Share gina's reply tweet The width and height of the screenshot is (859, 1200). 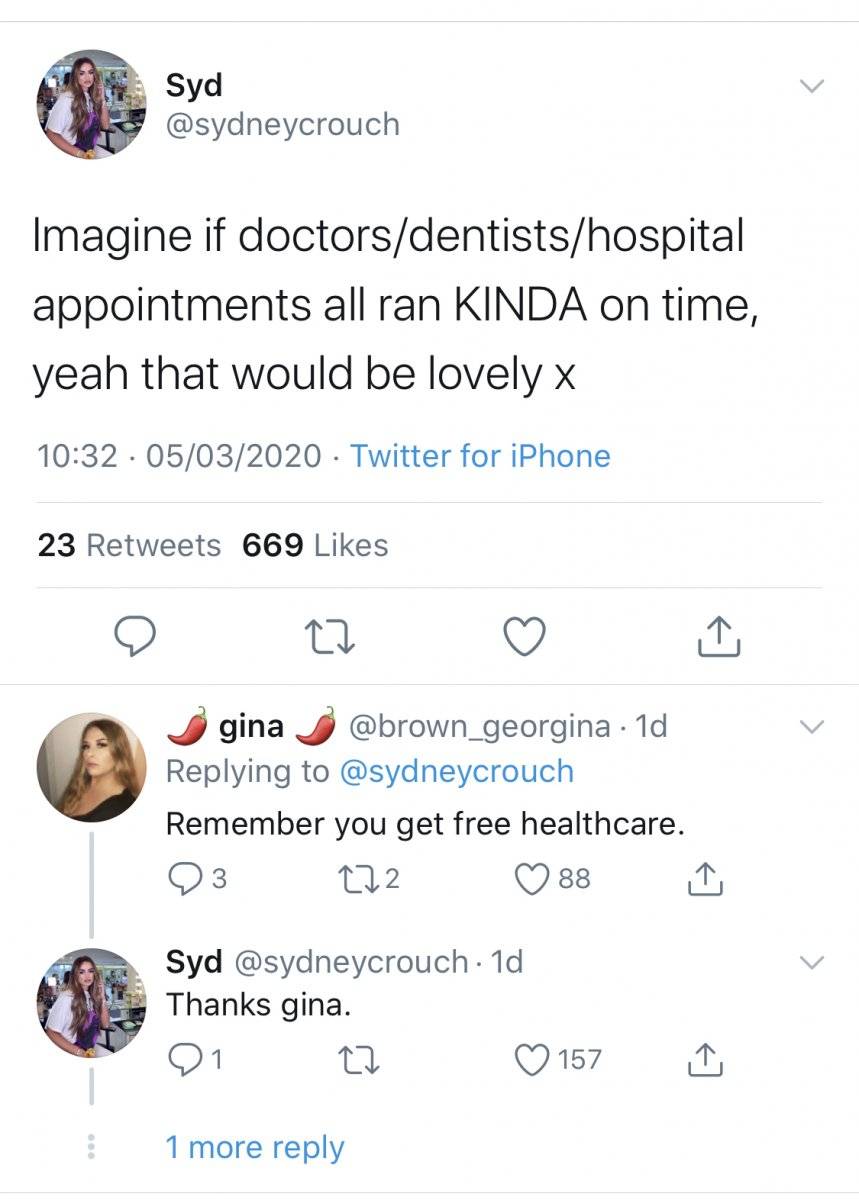(x=706, y=879)
